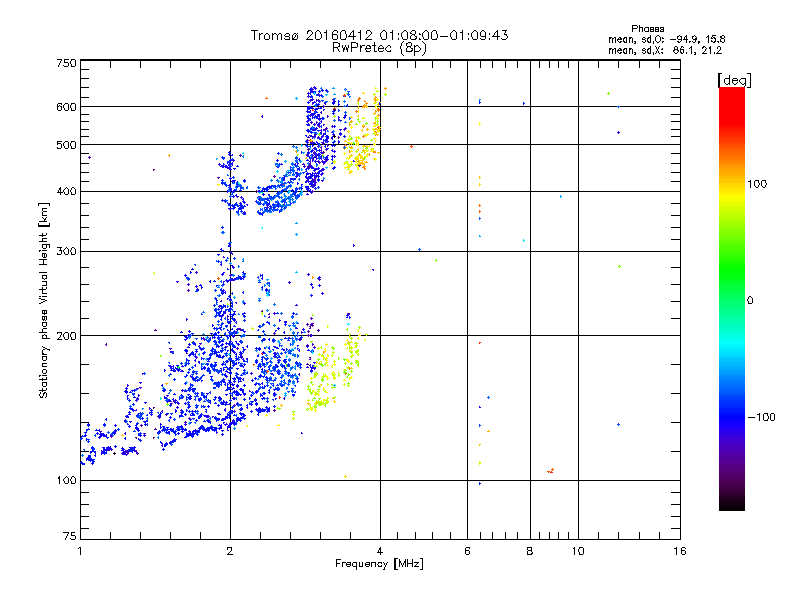800x600 pixels.
Task: Click the 'Phases' header text
Action: [647, 29]
